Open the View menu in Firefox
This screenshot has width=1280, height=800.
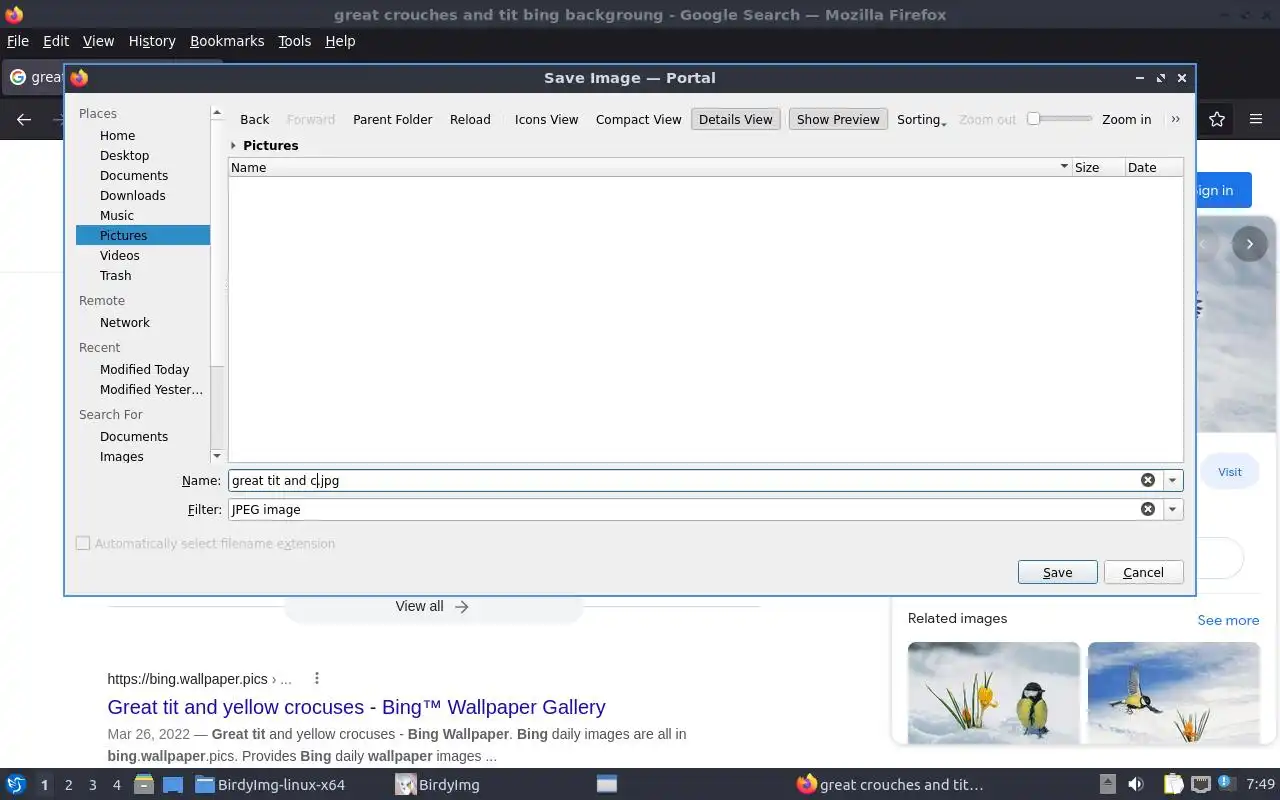click(x=98, y=41)
